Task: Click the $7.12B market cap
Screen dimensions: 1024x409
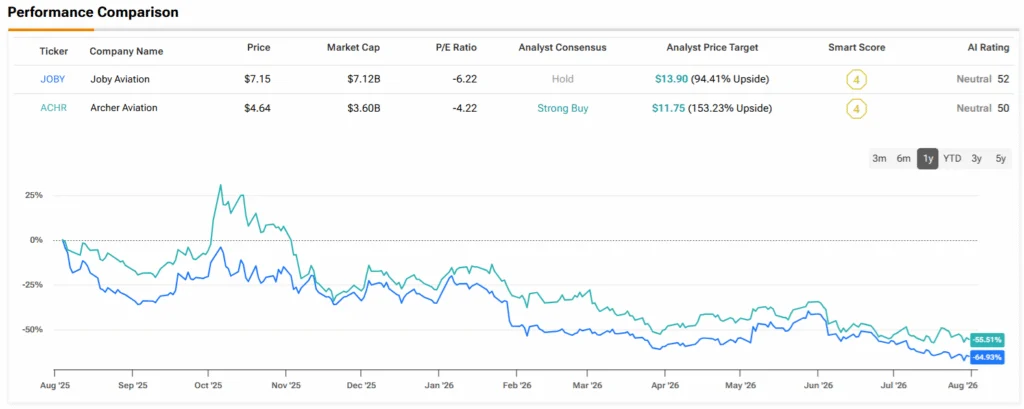Action: 364,79
